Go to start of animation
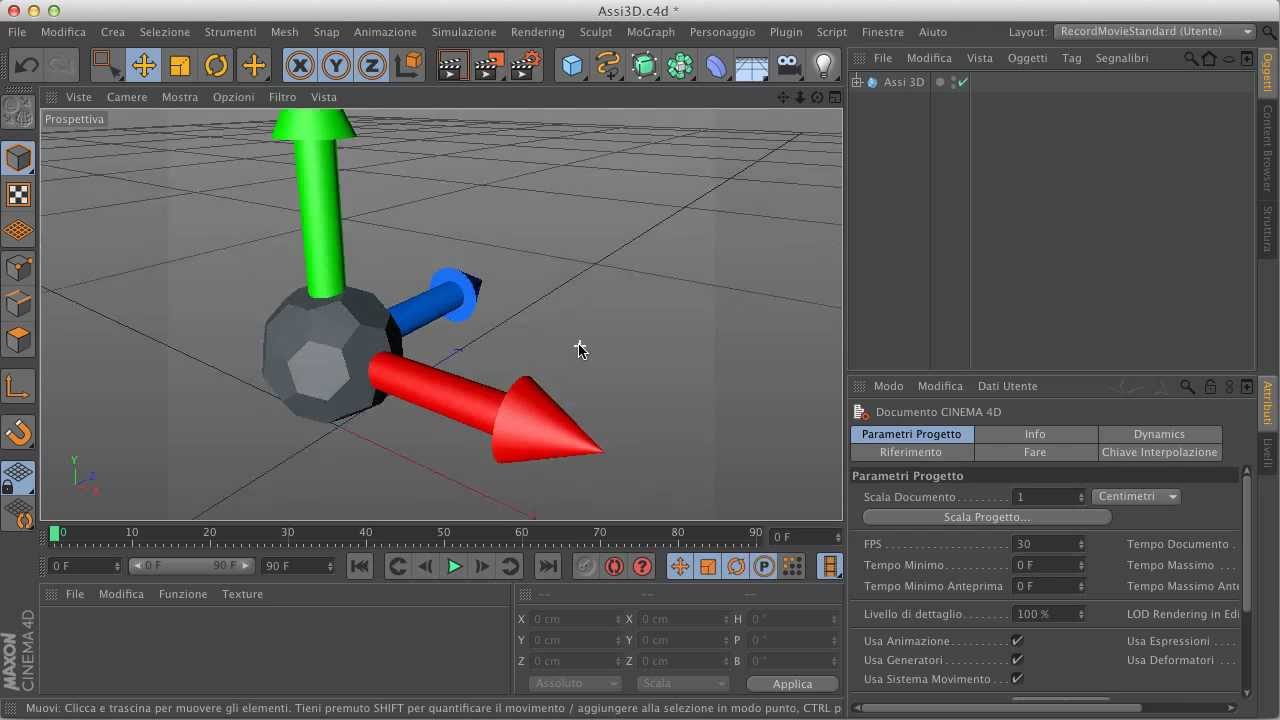Viewport: 1280px width, 720px height. (x=360, y=566)
